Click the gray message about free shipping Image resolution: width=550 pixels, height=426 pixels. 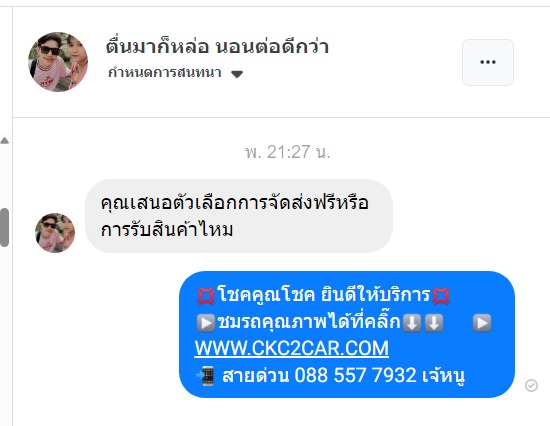click(239, 216)
